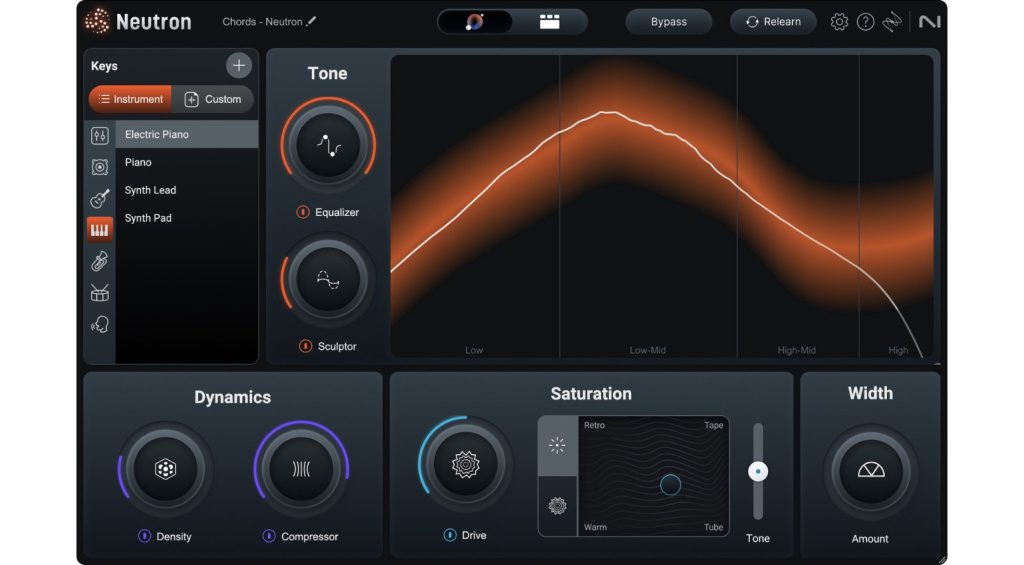1024x565 pixels.
Task: Select the brass/wind instrument category icon
Action: pyautogui.click(x=100, y=261)
